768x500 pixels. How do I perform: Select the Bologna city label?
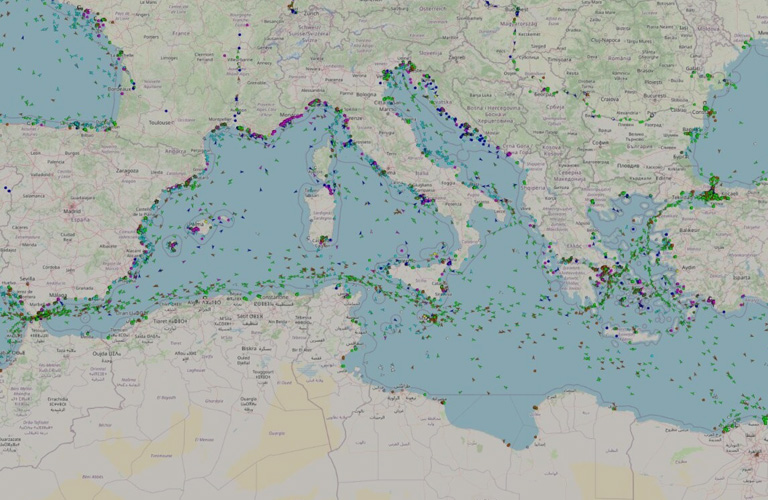click(366, 95)
